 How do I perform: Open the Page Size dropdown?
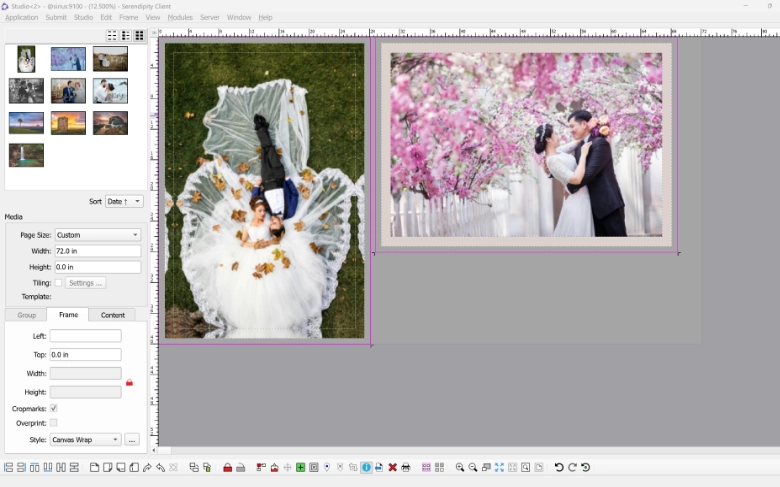tap(97, 235)
